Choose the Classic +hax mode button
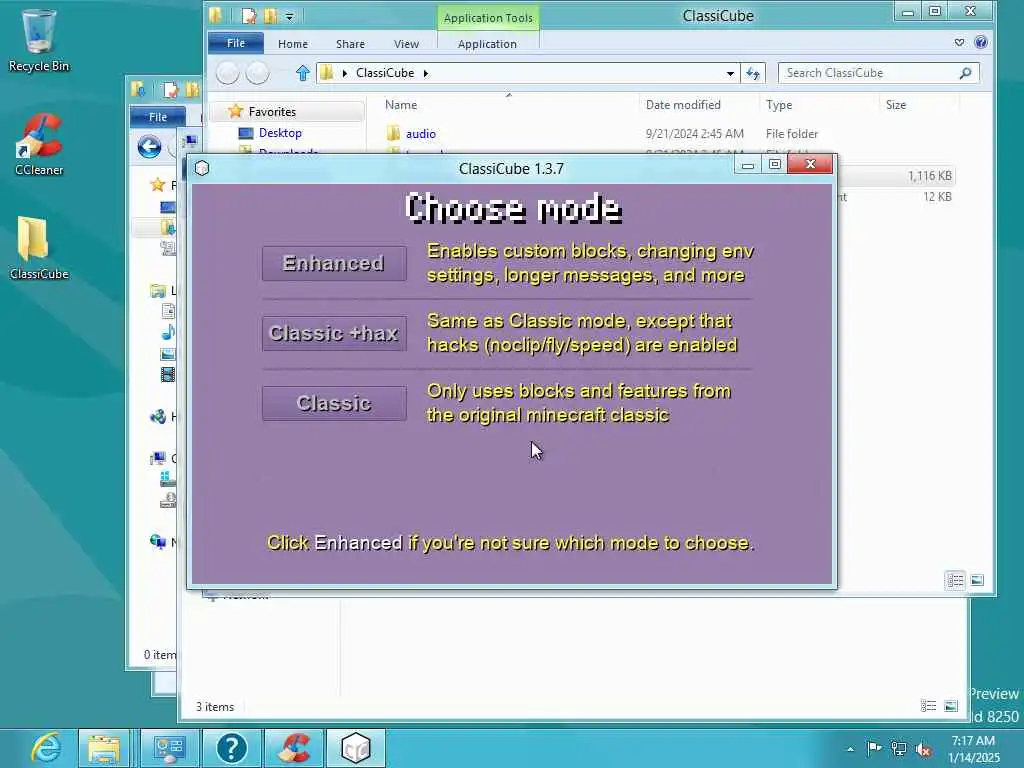This screenshot has height=768, width=1024. (334, 333)
